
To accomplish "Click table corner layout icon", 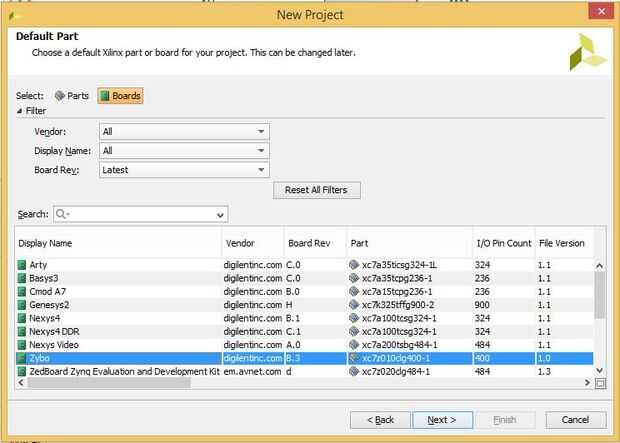I will (600, 383).
